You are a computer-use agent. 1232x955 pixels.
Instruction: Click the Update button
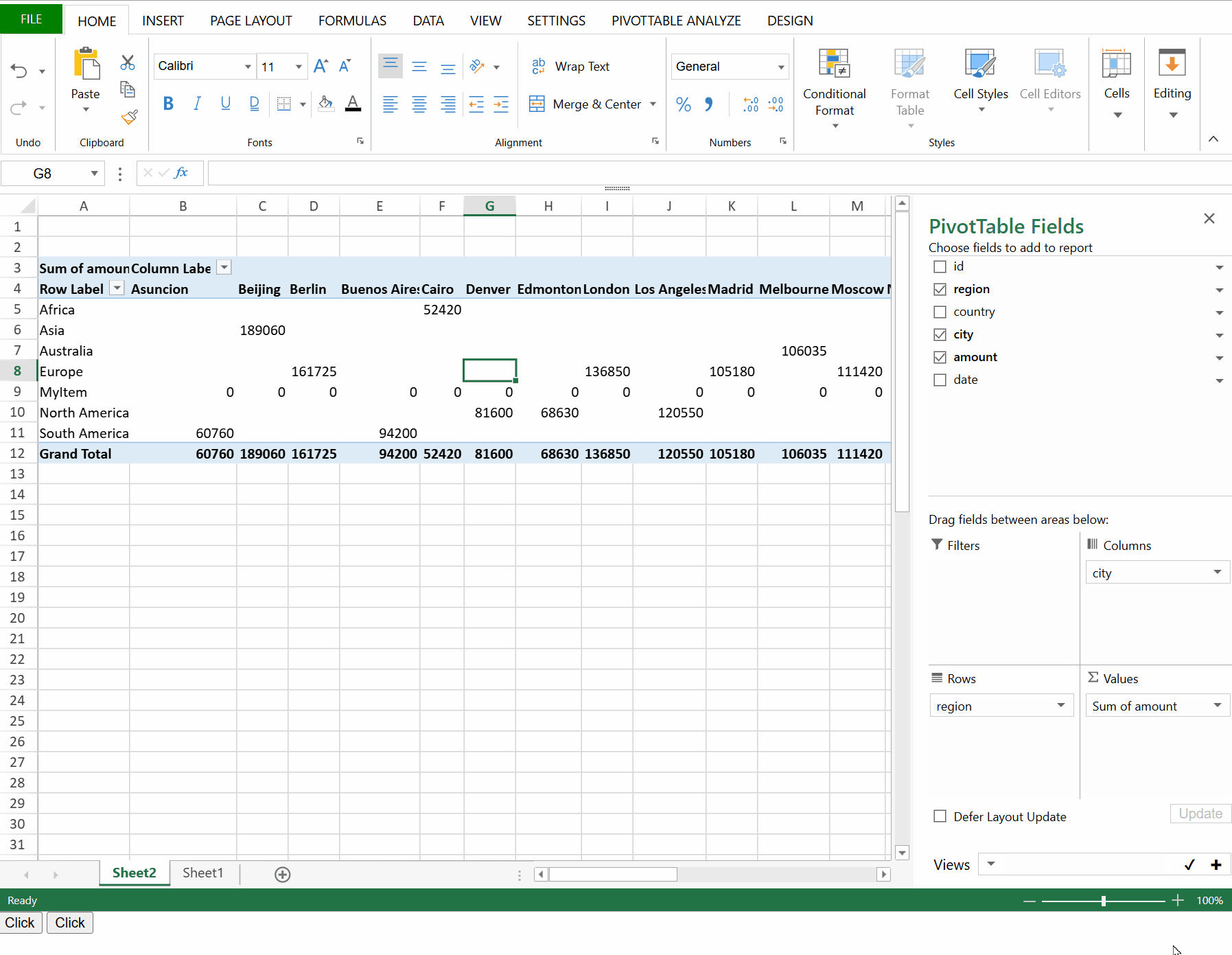(x=1200, y=814)
